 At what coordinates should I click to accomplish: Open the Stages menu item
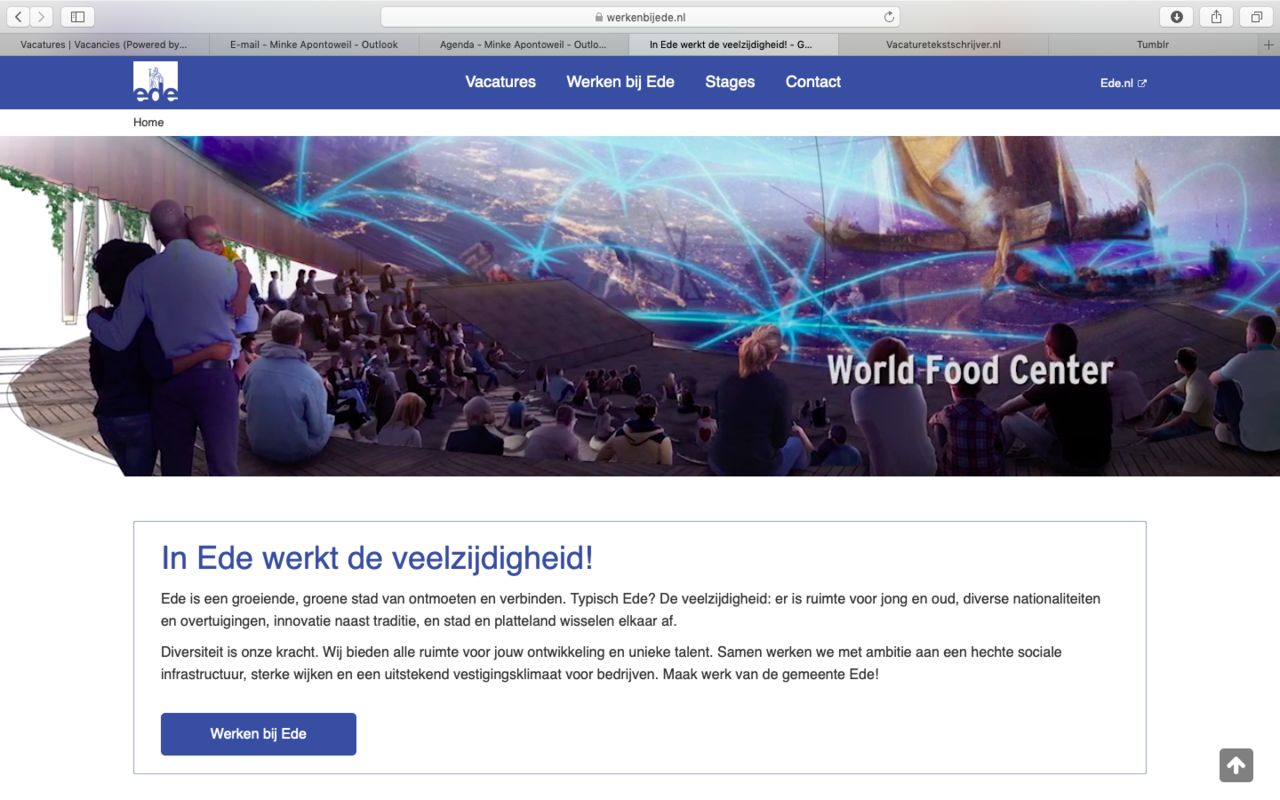pyautogui.click(x=730, y=82)
